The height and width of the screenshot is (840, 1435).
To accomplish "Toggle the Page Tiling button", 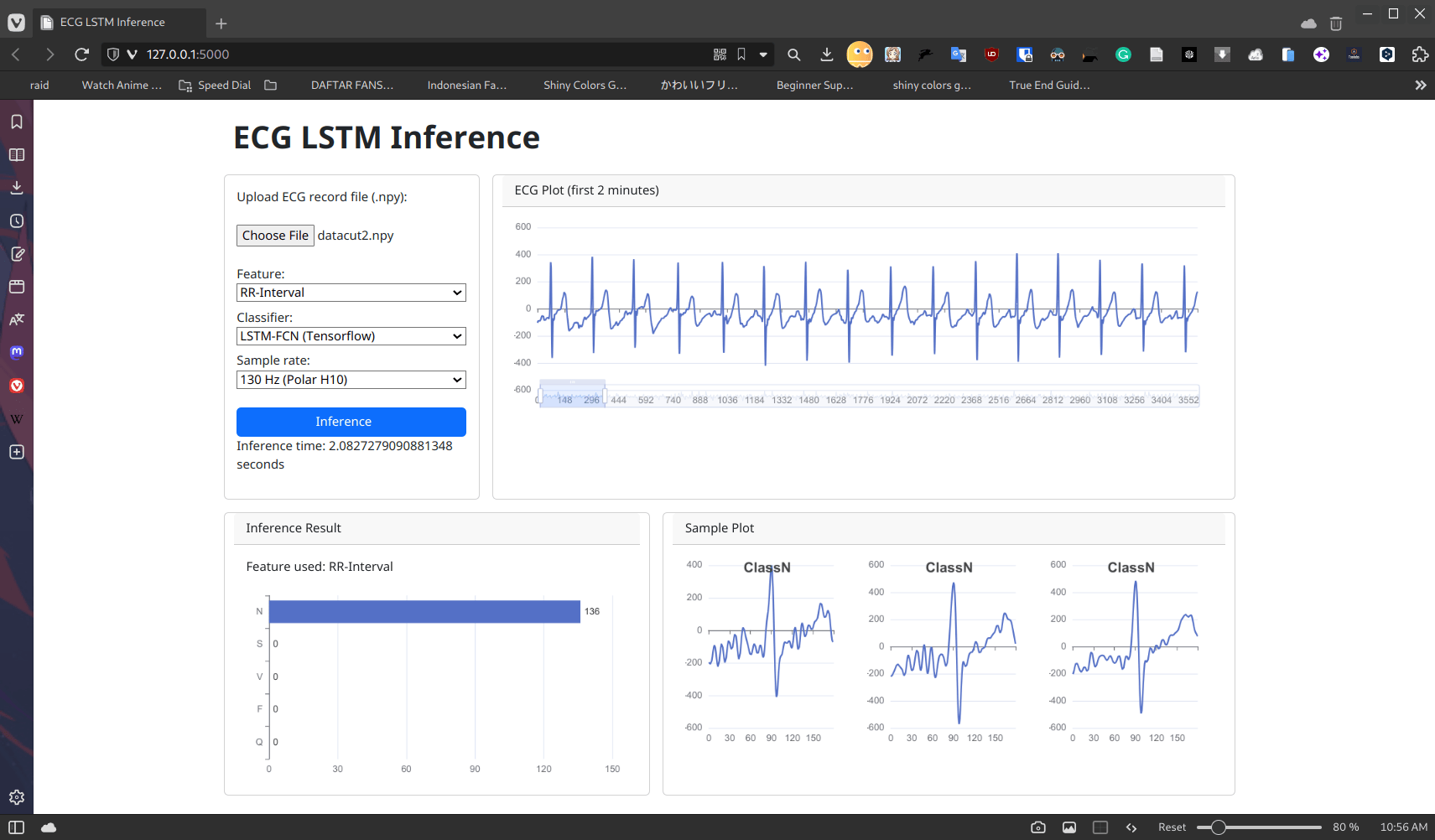I will (x=1100, y=827).
